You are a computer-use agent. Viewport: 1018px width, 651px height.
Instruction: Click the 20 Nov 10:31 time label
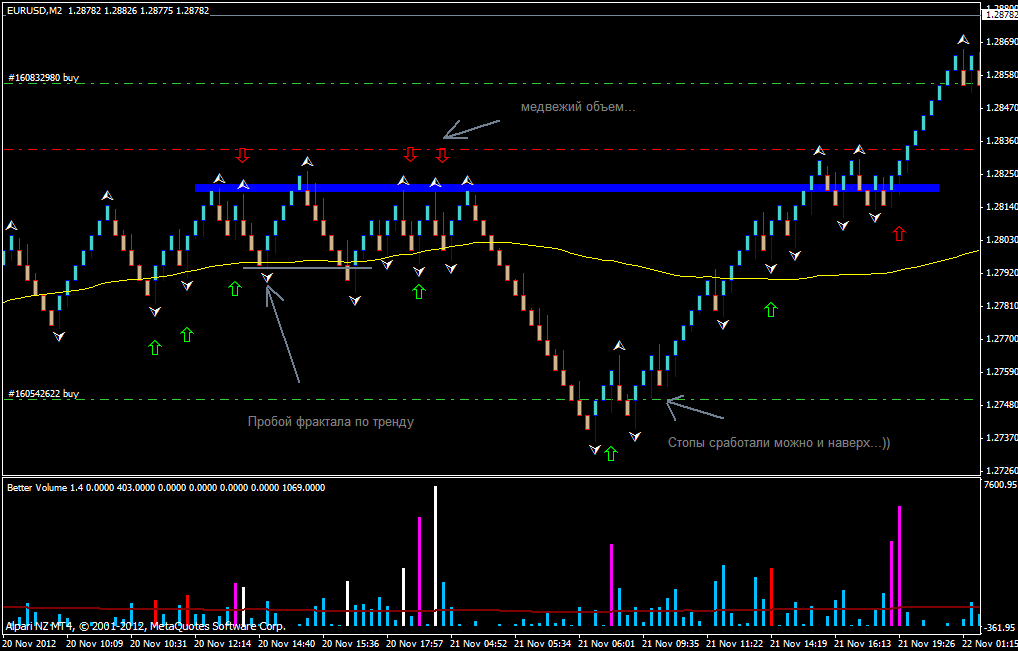[160, 644]
